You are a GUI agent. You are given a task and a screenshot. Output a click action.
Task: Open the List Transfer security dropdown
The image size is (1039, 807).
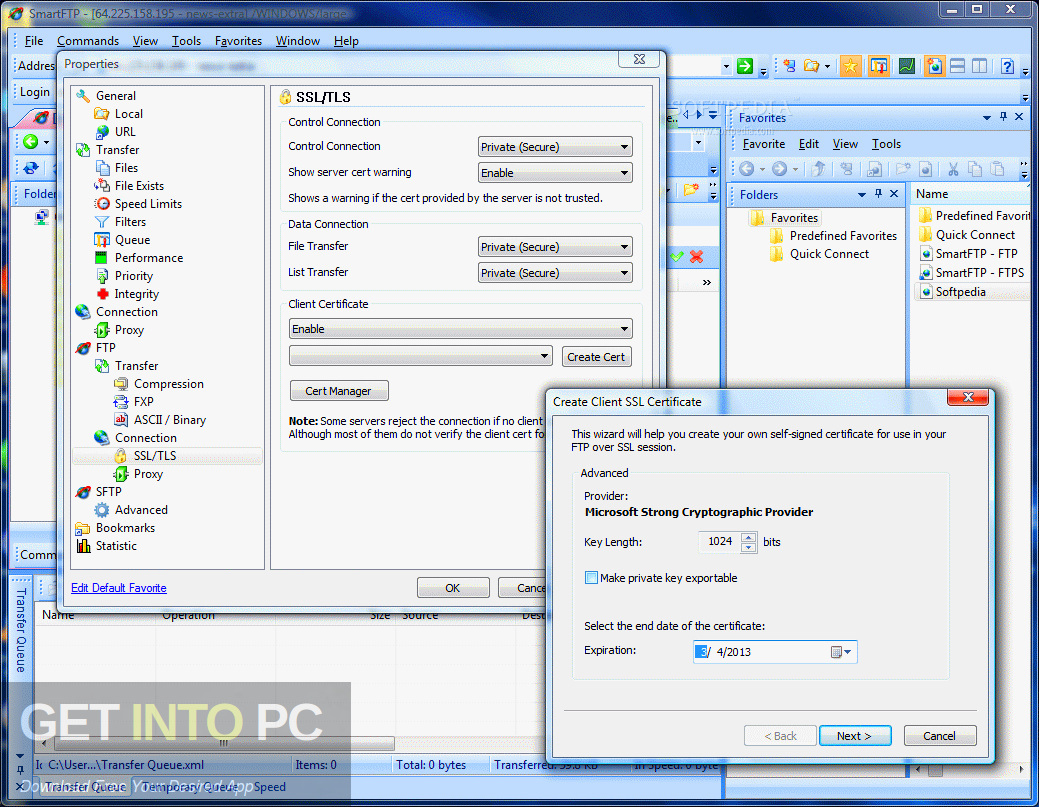pos(555,273)
